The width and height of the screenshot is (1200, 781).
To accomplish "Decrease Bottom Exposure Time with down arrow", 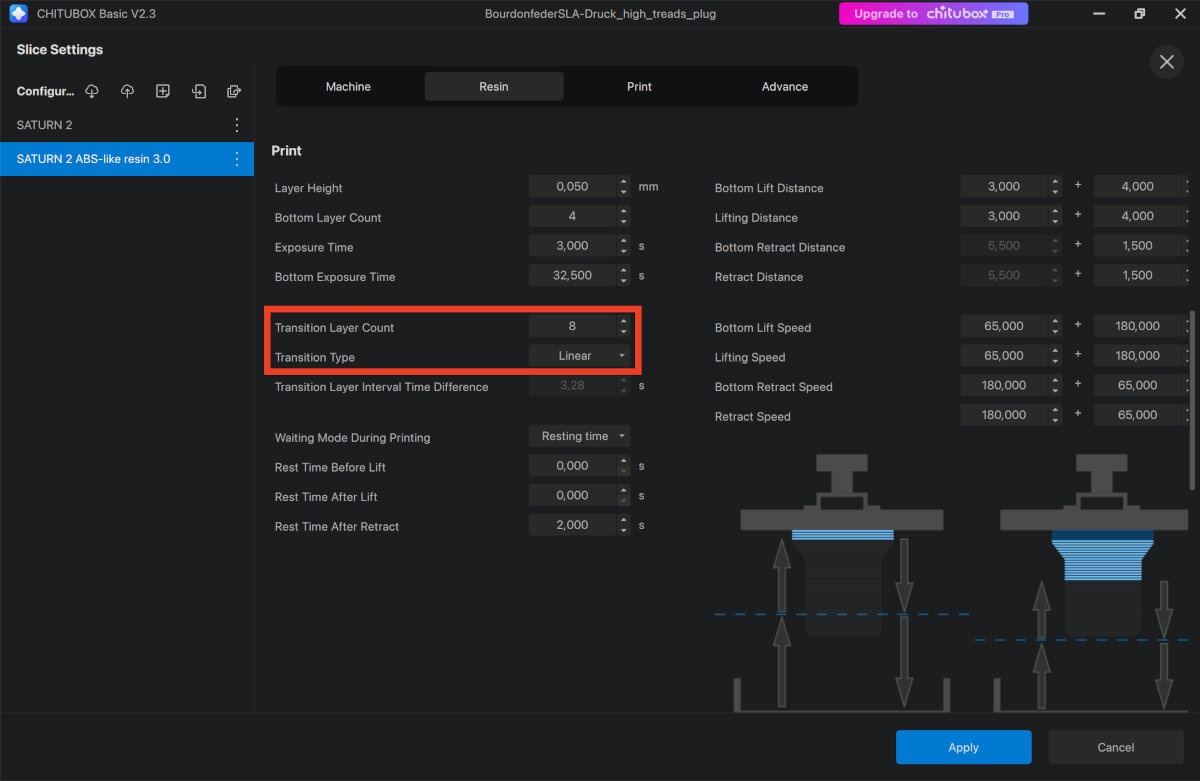I will [624, 280].
